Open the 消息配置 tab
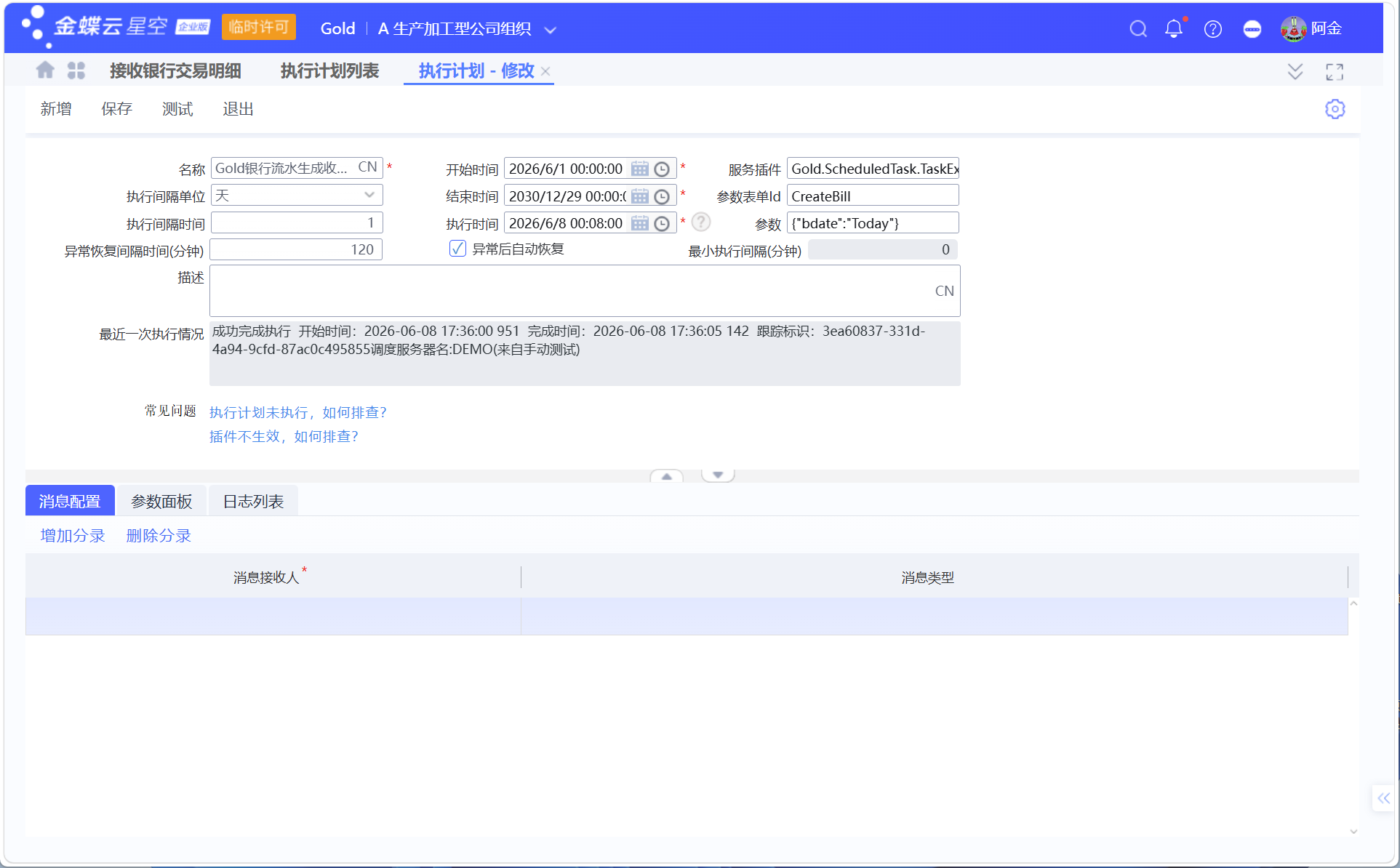 (70, 501)
